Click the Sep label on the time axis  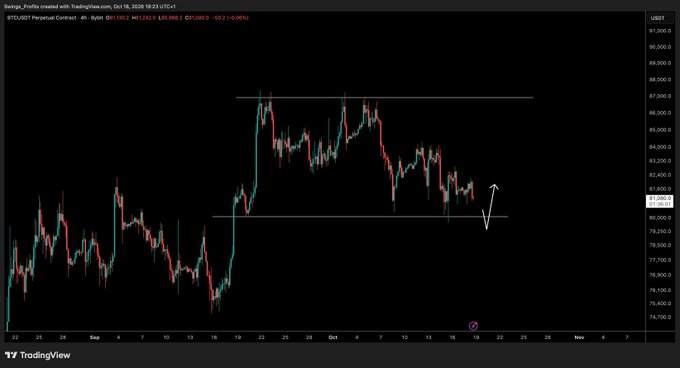[x=95, y=337]
